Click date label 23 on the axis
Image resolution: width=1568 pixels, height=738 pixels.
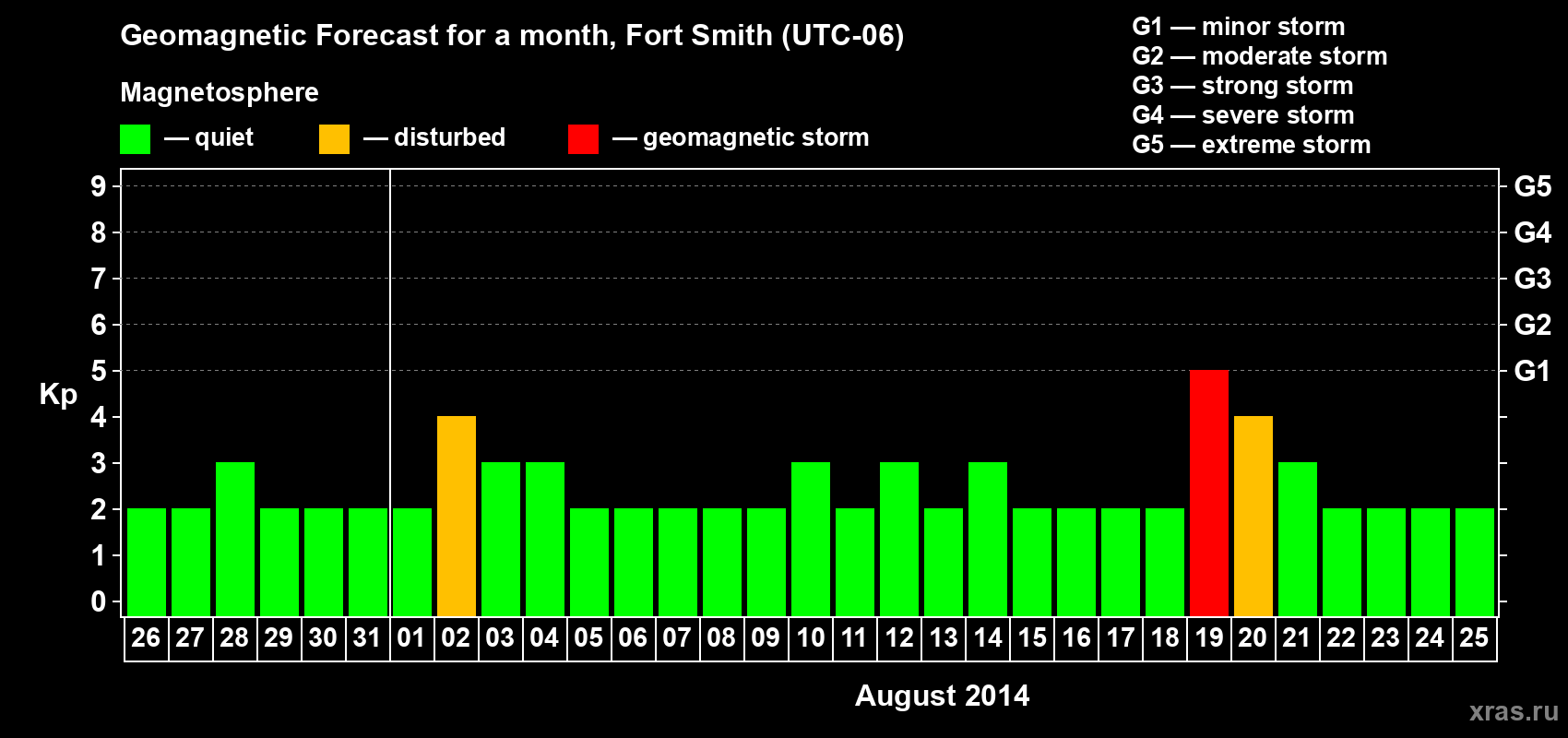point(1385,637)
